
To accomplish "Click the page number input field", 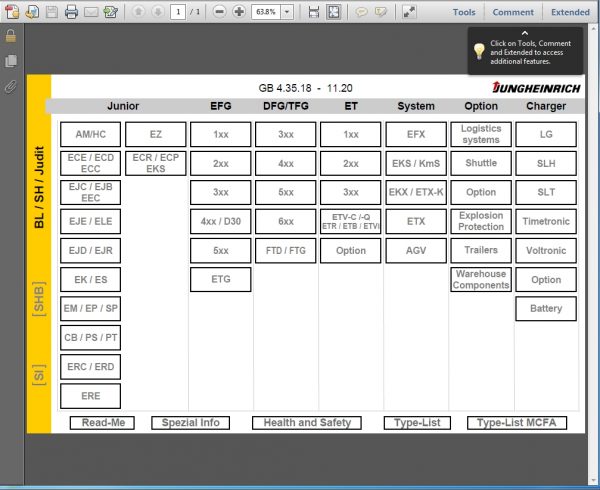I will [178, 12].
